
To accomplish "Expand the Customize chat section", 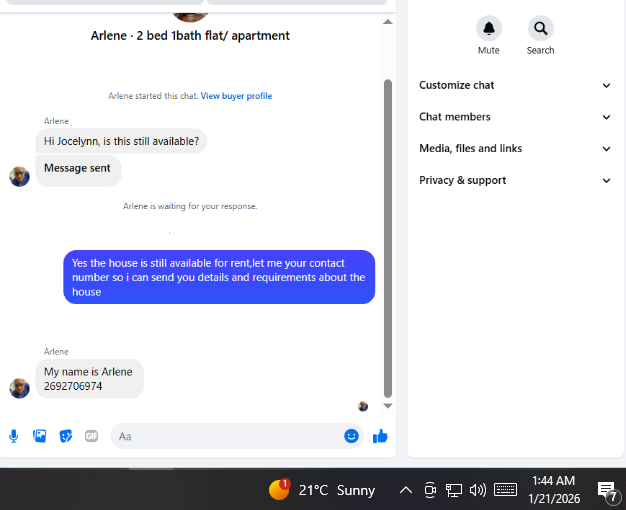I will (x=515, y=85).
